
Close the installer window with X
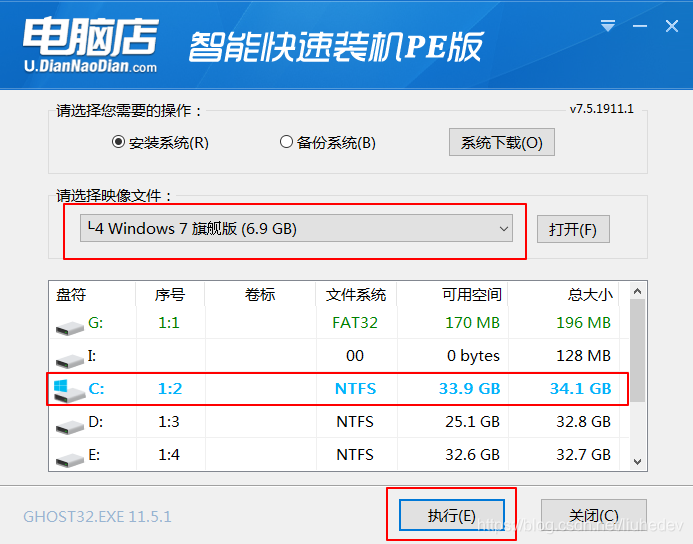[x=672, y=26]
